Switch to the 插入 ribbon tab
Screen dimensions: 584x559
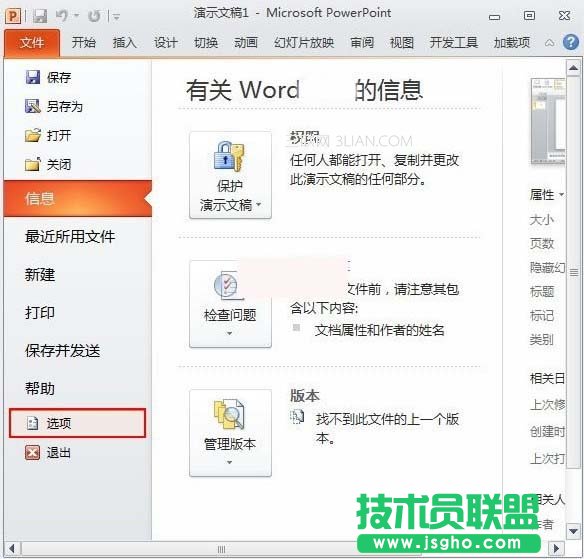(125, 43)
